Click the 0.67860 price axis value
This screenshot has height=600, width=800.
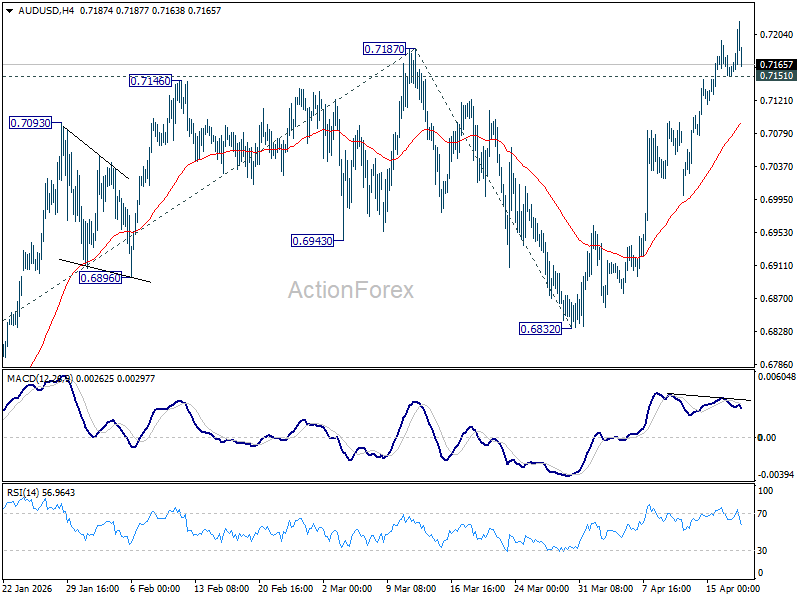777,364
